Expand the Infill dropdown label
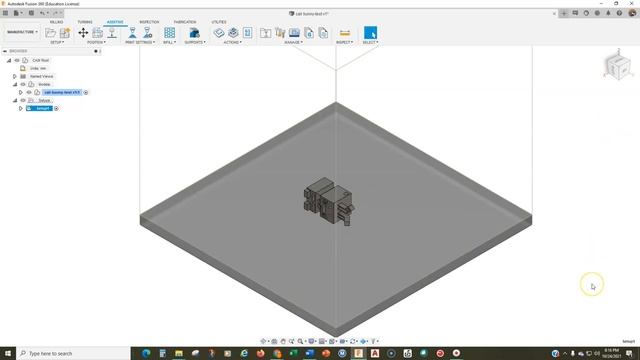Image resolution: width=640 pixels, height=360 pixels. pos(169,42)
